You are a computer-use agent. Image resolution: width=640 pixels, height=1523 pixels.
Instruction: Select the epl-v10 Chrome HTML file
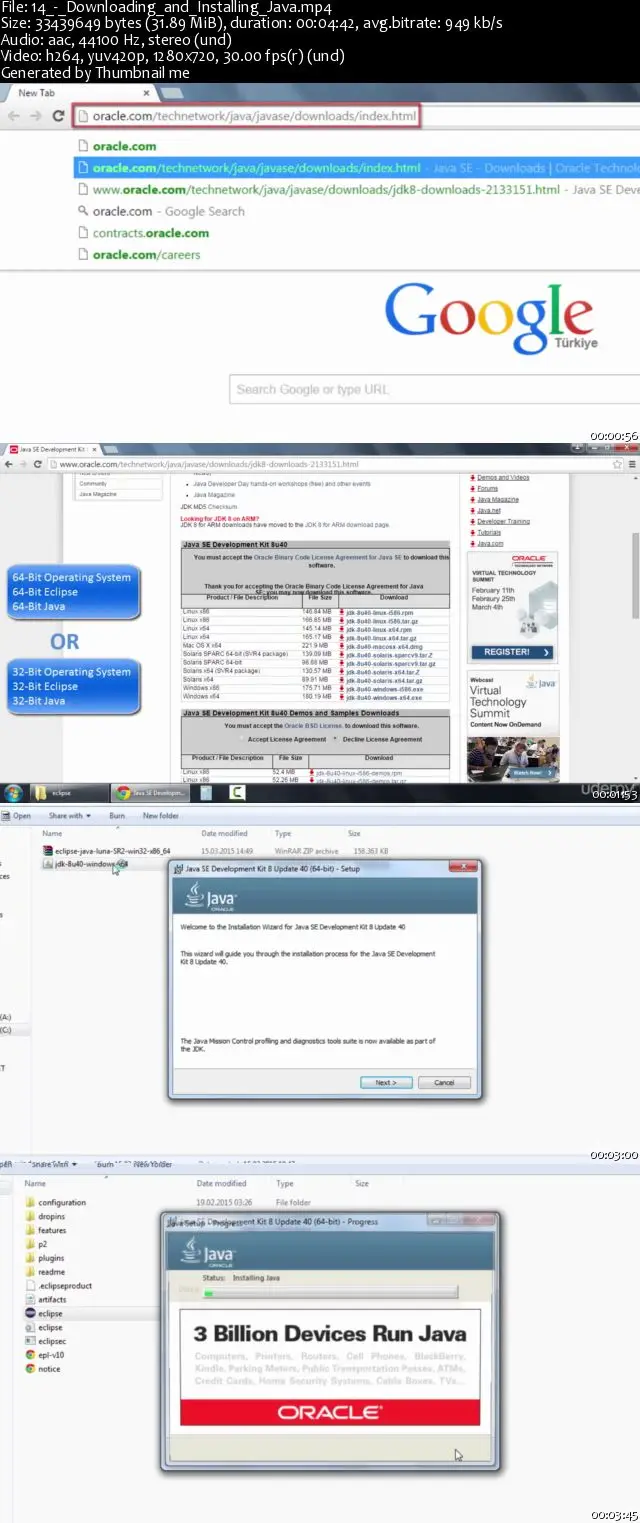tap(44, 1355)
